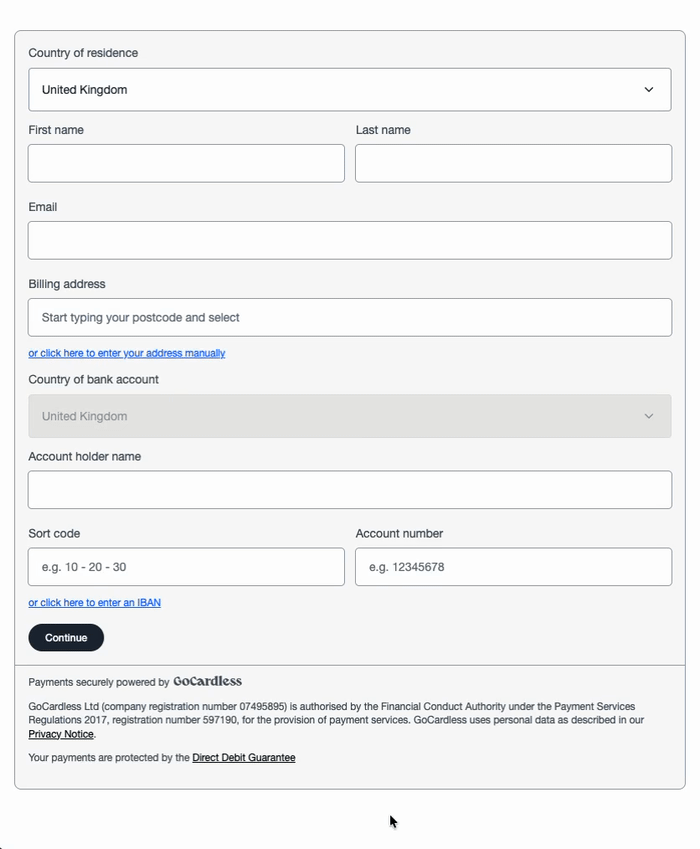Screen dimensions: 700x849
Task: Click the 'Account holder name' label text
Action: [84, 456]
